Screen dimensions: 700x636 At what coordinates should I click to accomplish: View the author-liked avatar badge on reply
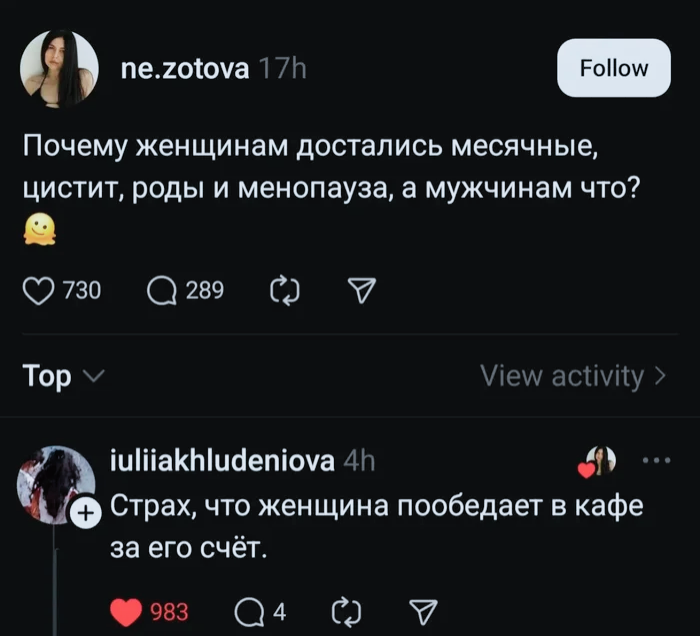[600, 461]
